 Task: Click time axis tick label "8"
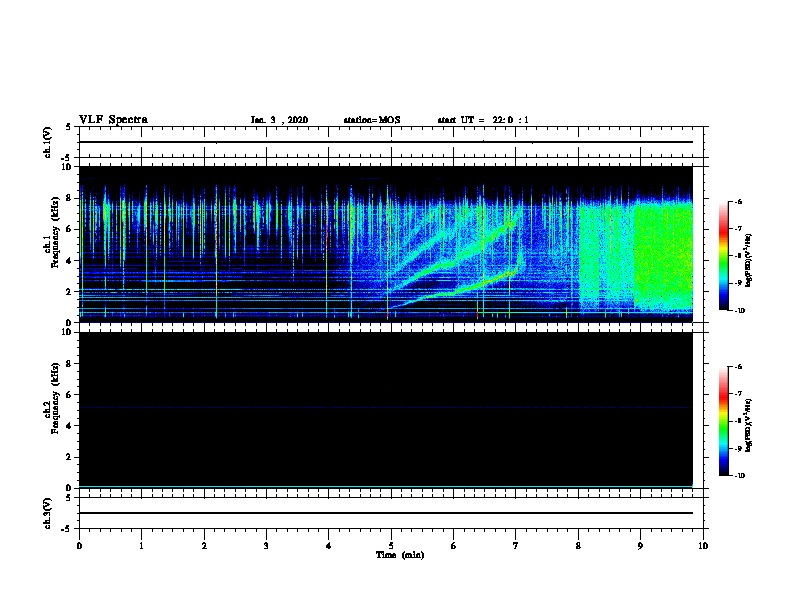click(578, 546)
